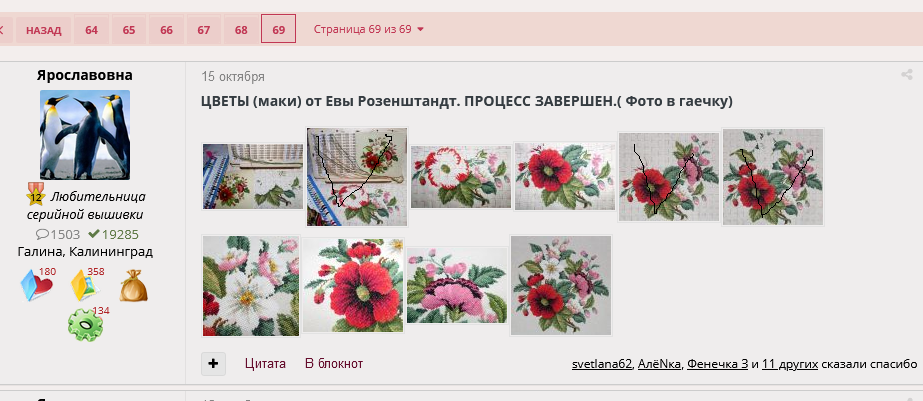Viewport: 923px width, 401px height.
Task: Open the Фенечка 3 profile link
Action: [718, 364]
